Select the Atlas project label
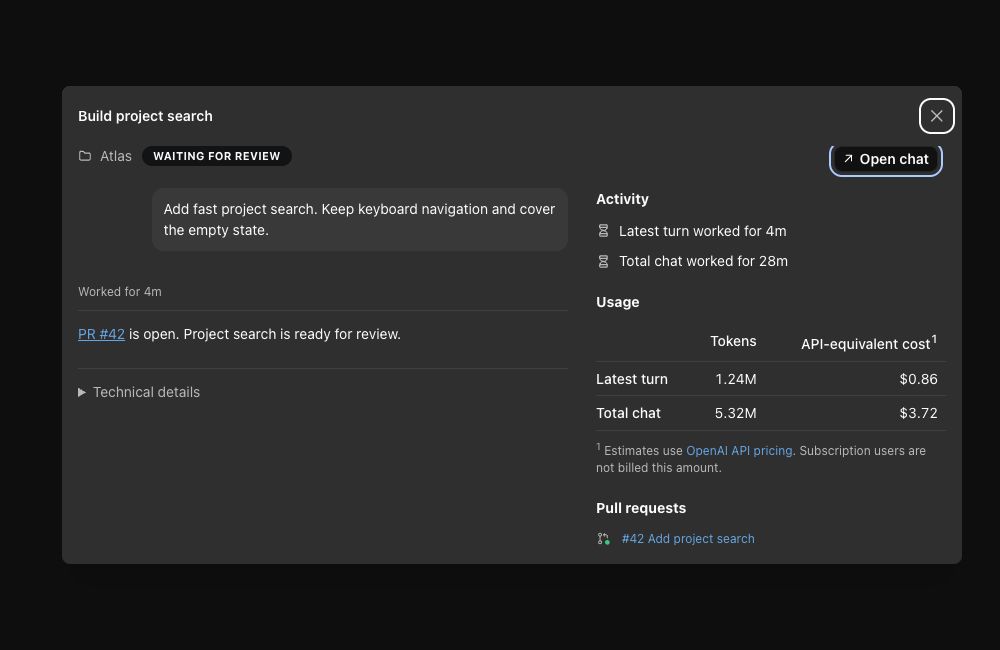The width and height of the screenshot is (1000, 650). pyautogui.click(x=115, y=156)
